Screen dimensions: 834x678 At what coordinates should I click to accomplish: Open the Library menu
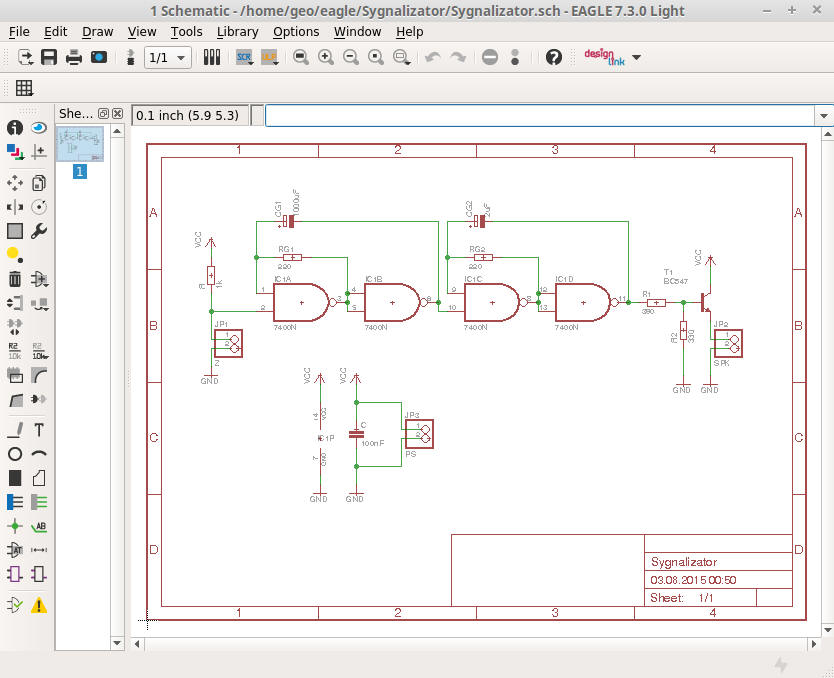pyautogui.click(x=237, y=31)
